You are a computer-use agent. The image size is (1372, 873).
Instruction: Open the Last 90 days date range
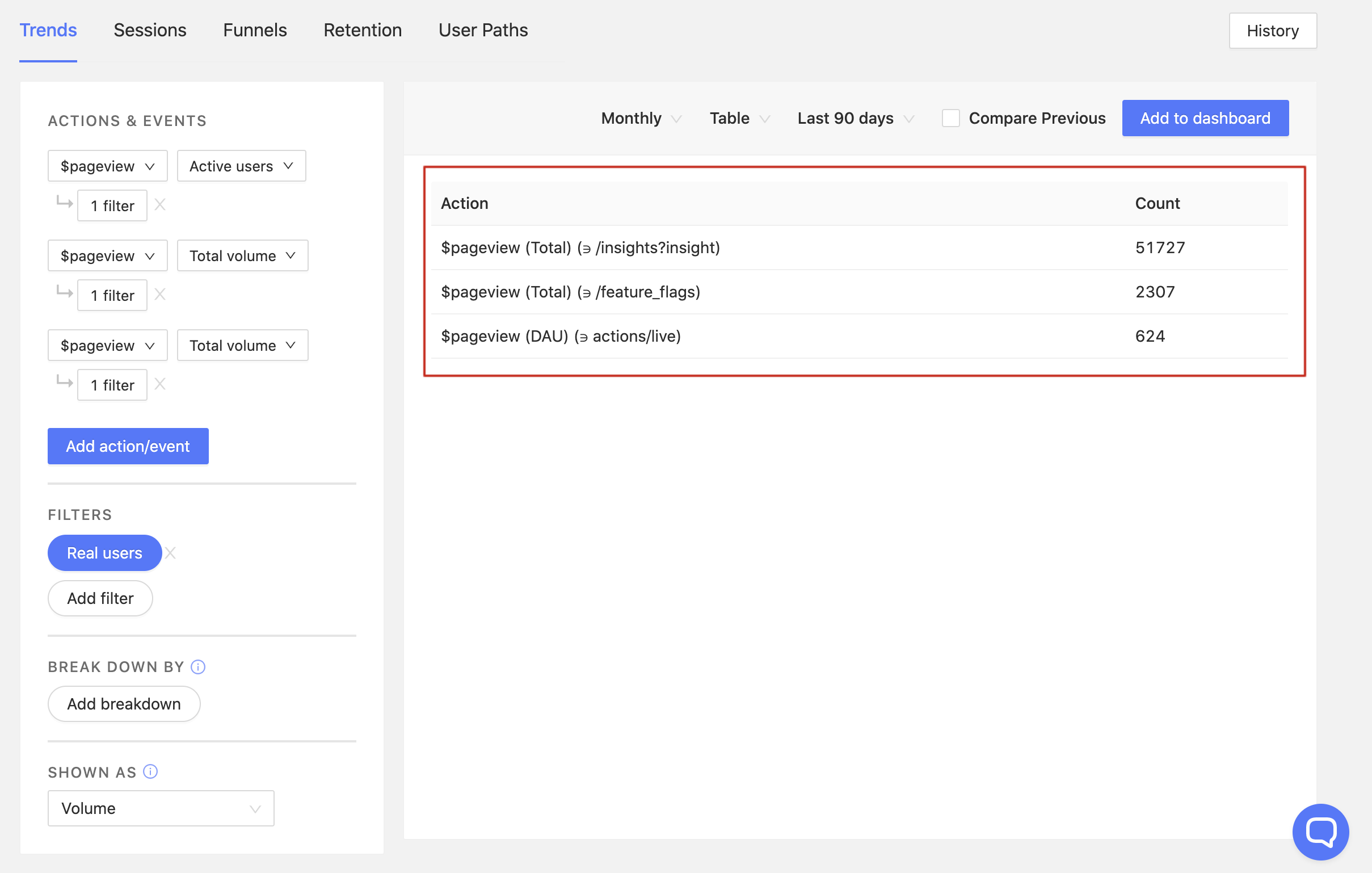[x=855, y=118]
